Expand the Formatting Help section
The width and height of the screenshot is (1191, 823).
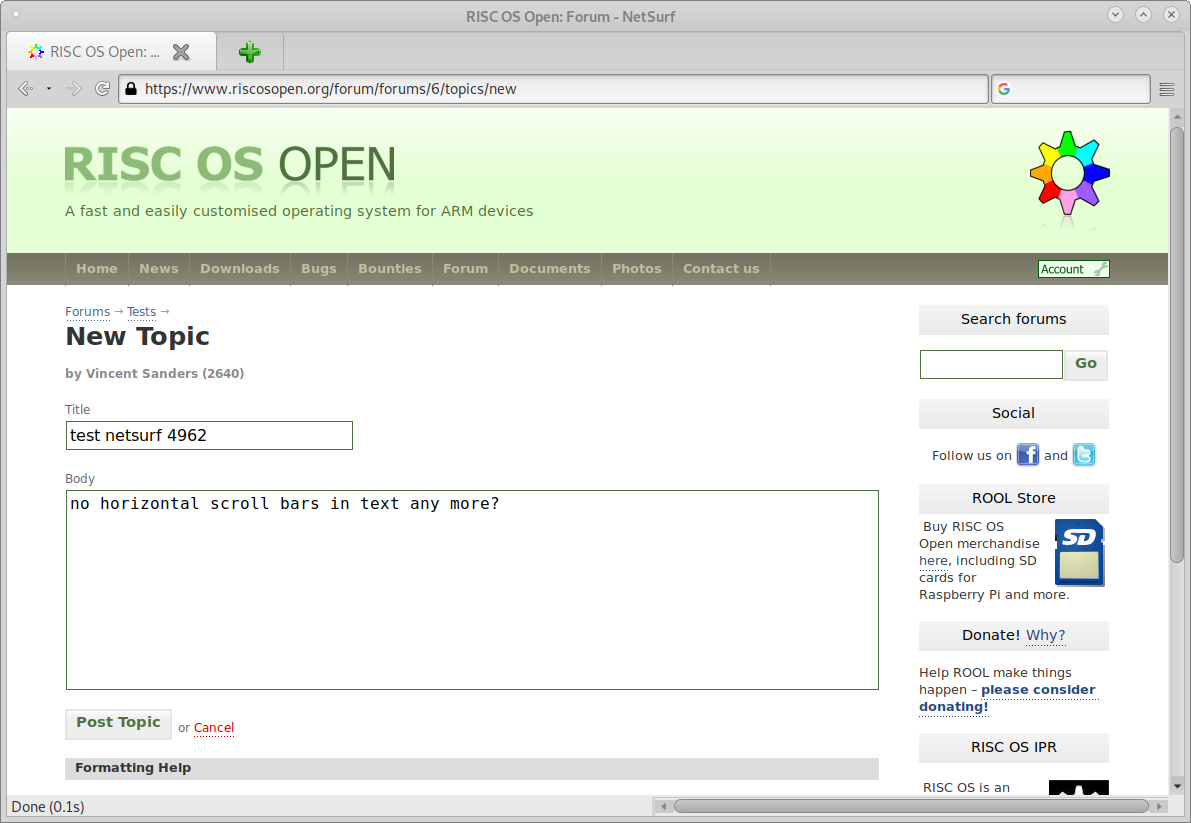click(133, 768)
